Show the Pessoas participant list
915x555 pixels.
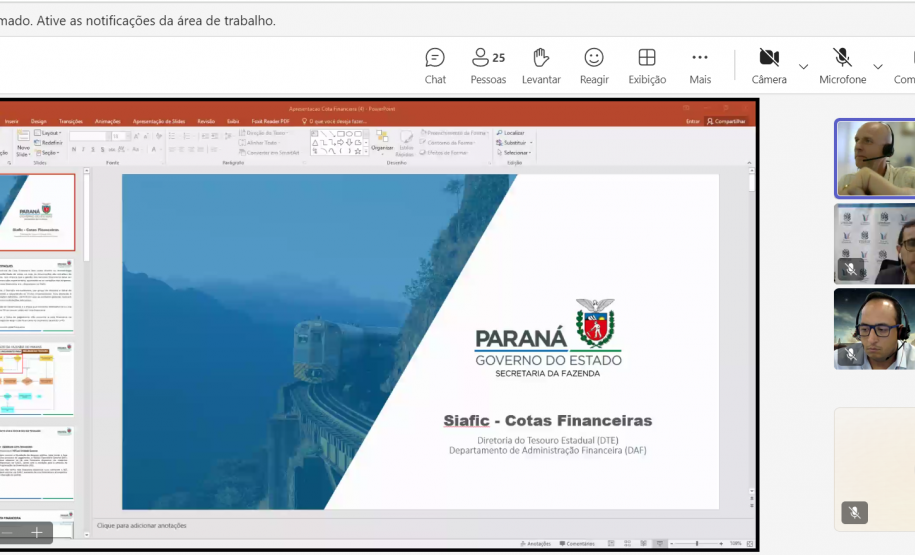point(488,66)
